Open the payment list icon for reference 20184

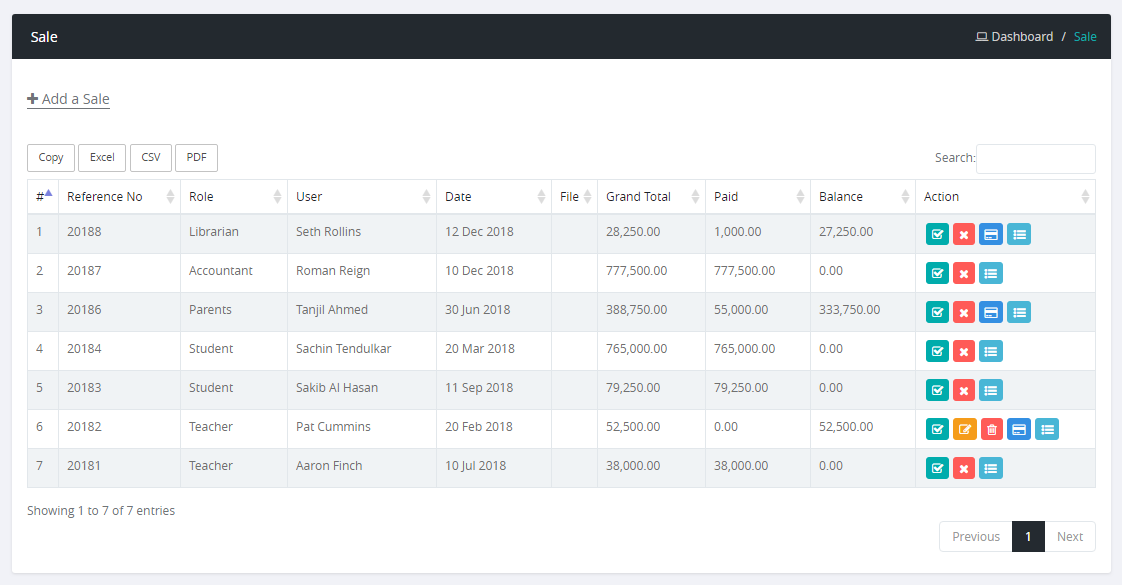[x=991, y=351]
